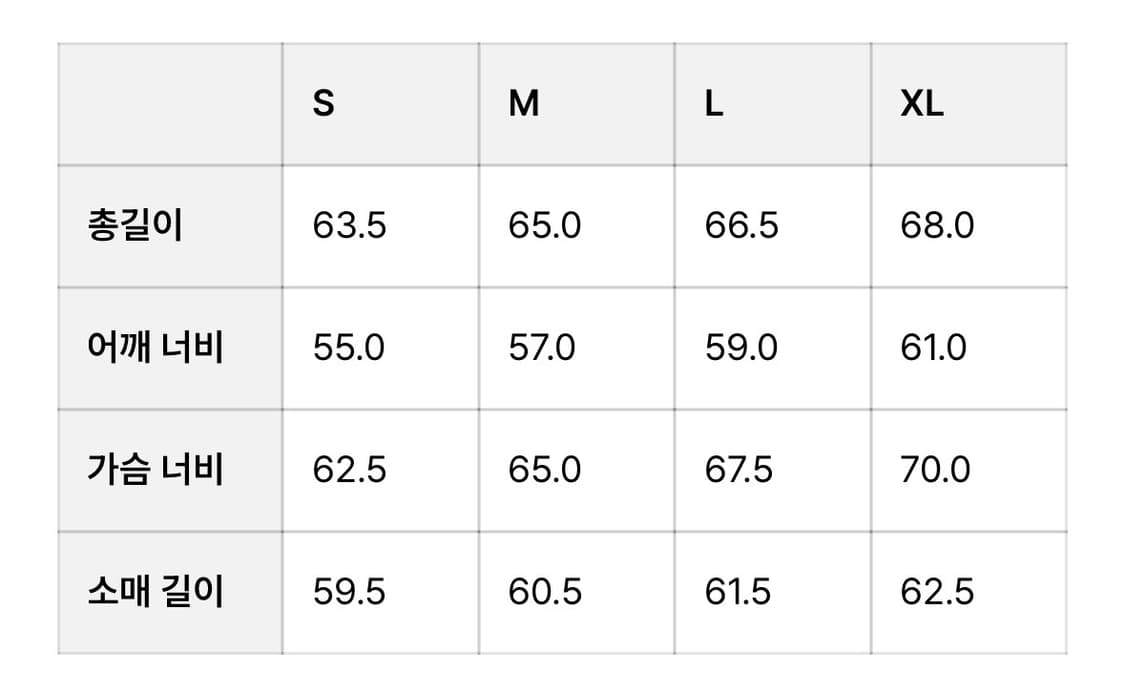Select the 어깨 너비 row label
The image size is (1125, 676).
[x=155, y=348]
